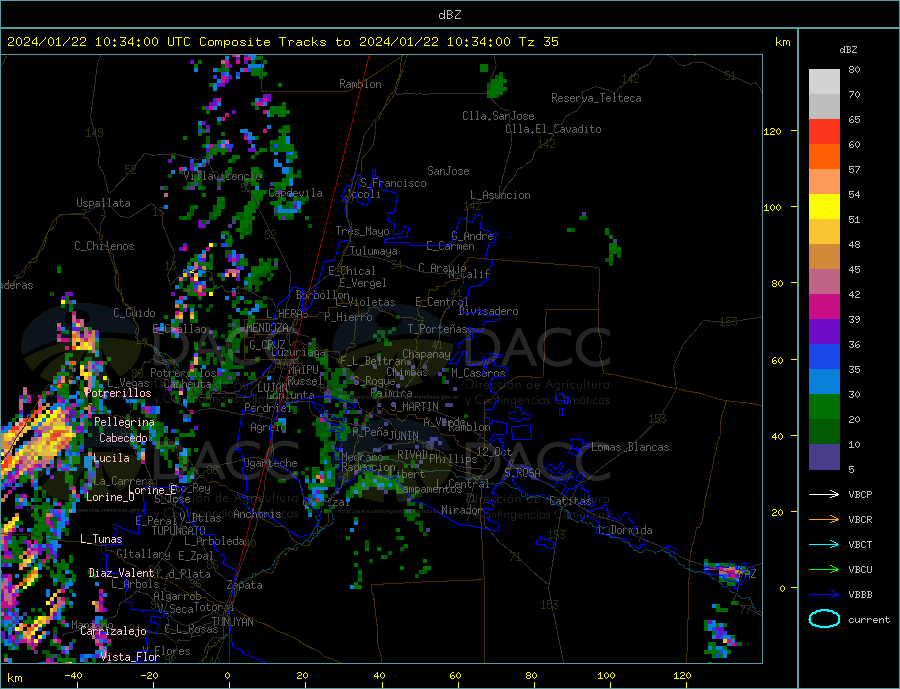The width and height of the screenshot is (900, 689).
Task: Click the TUNUYAN map label
Action: tap(232, 622)
